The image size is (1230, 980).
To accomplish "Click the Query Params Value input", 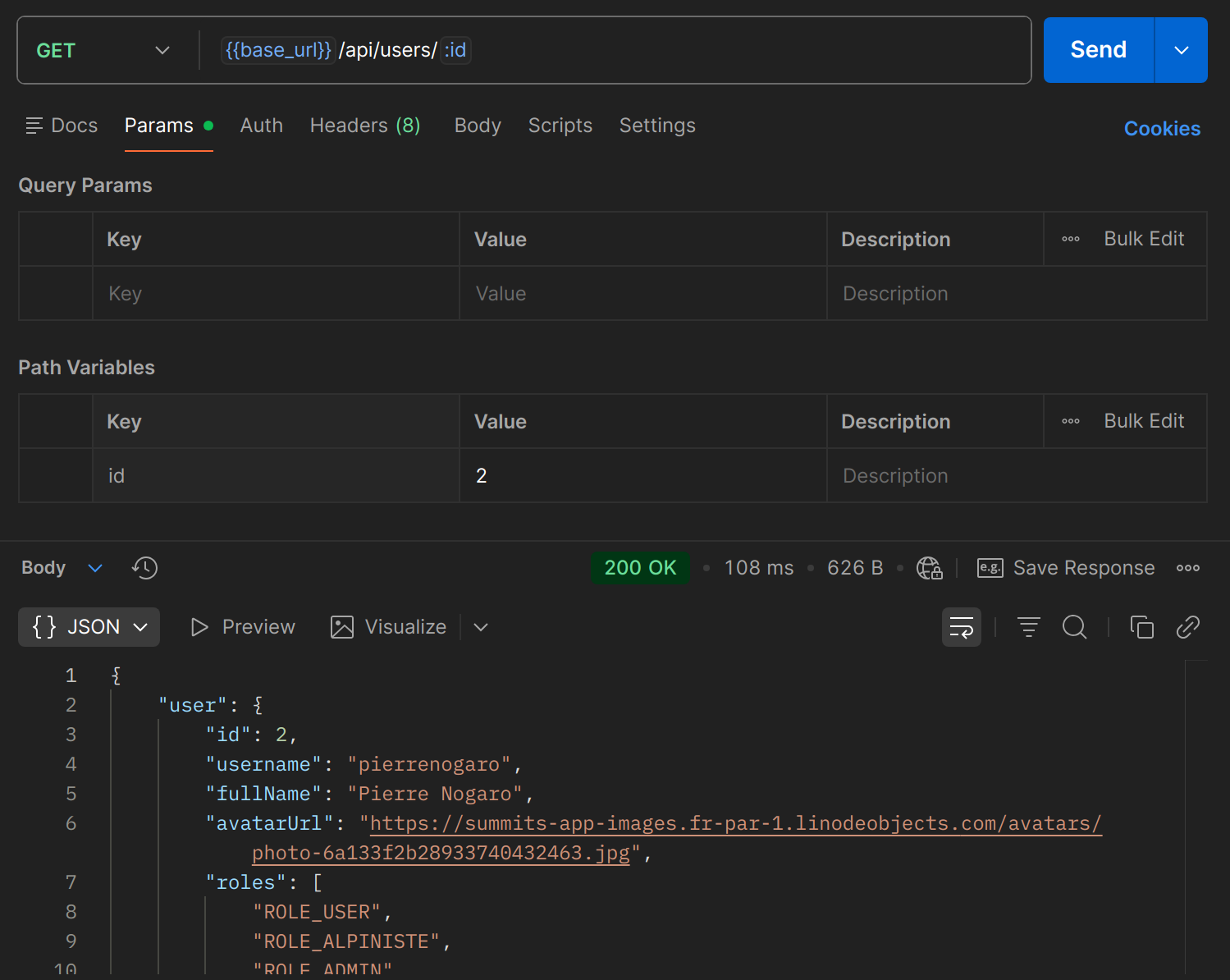I will click(x=642, y=293).
